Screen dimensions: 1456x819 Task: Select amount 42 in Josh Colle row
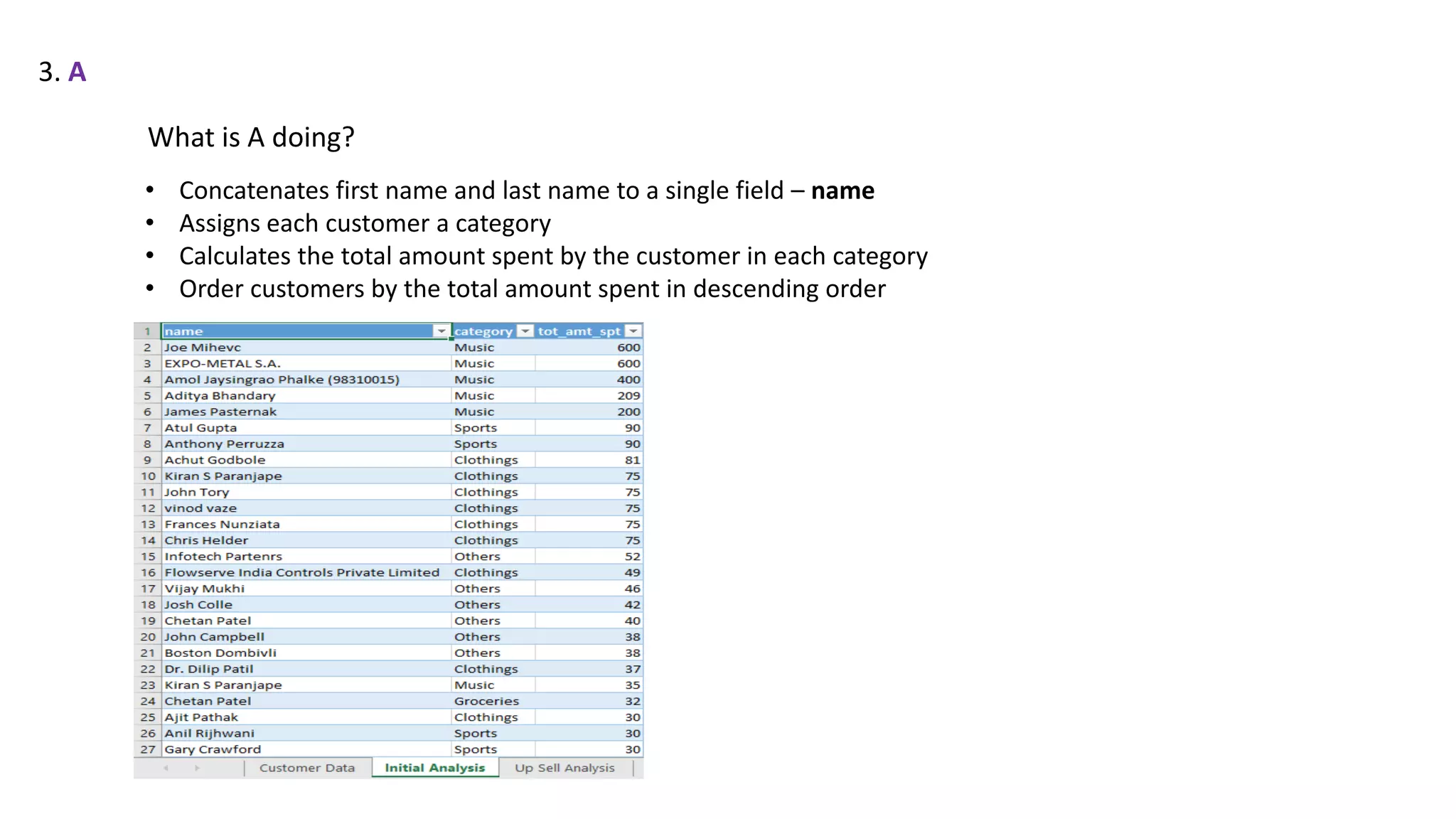click(589, 604)
